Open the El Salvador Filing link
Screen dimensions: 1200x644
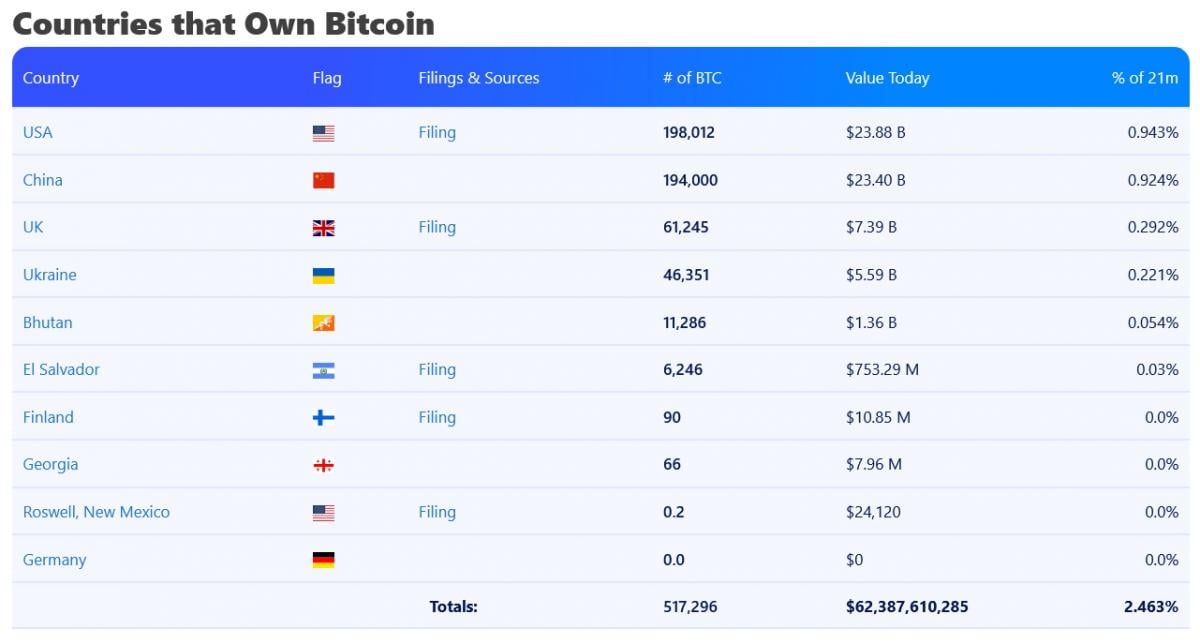point(437,369)
